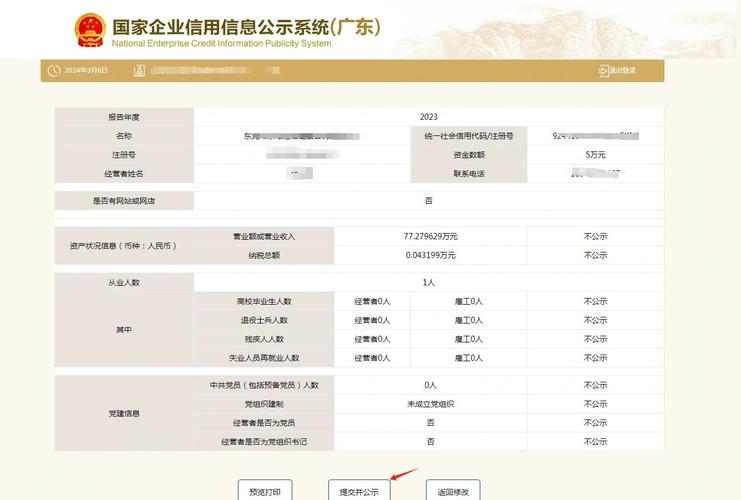Click the 退役士兵人数 label
Image resolution: width=741 pixels, height=500 pixels.
tap(264, 320)
